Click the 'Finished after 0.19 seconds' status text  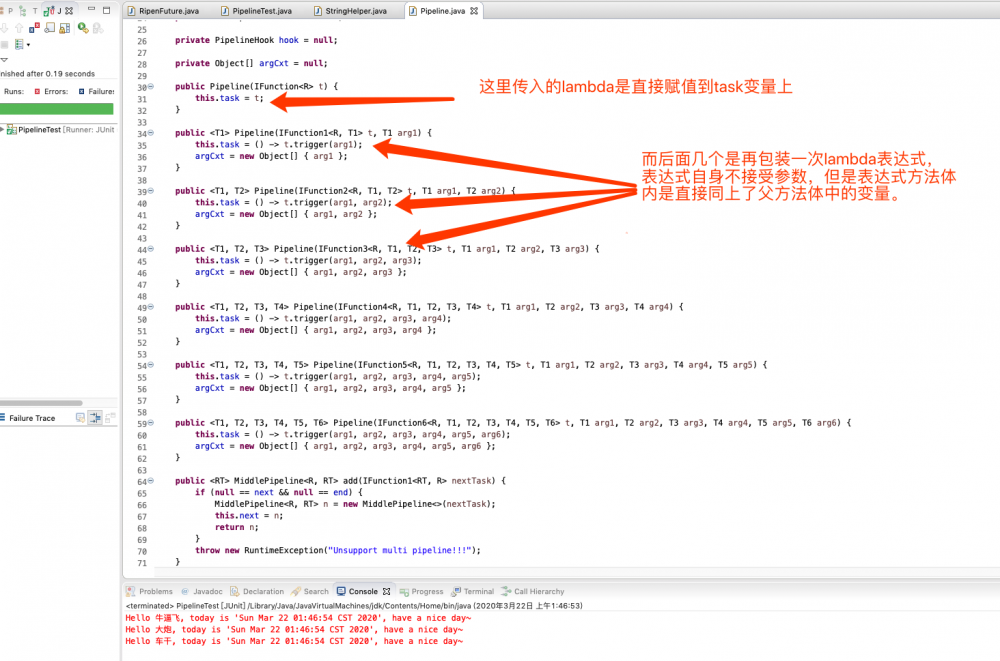(47, 74)
